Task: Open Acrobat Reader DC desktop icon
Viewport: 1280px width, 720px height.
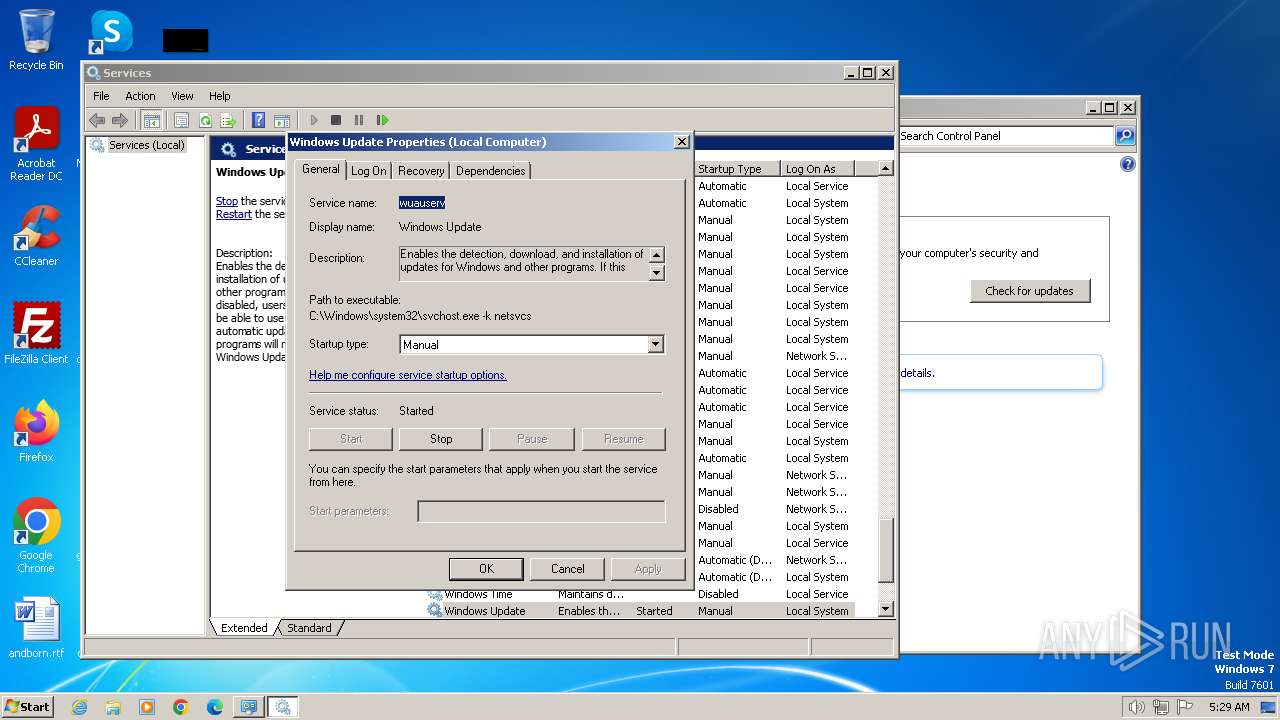Action: pos(36,144)
